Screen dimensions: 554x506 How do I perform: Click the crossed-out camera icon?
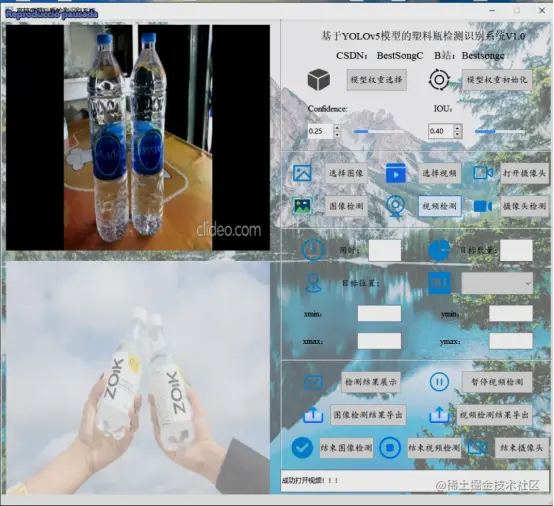[477, 448]
